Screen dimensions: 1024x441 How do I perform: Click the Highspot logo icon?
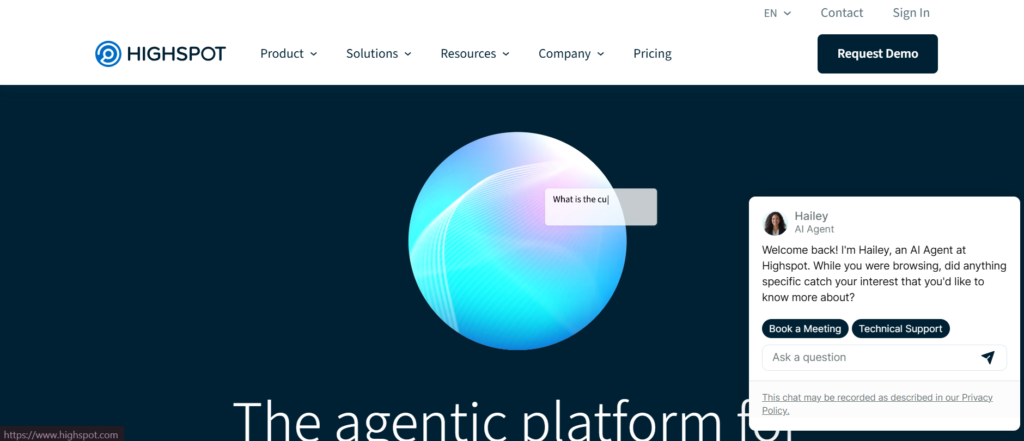click(108, 54)
